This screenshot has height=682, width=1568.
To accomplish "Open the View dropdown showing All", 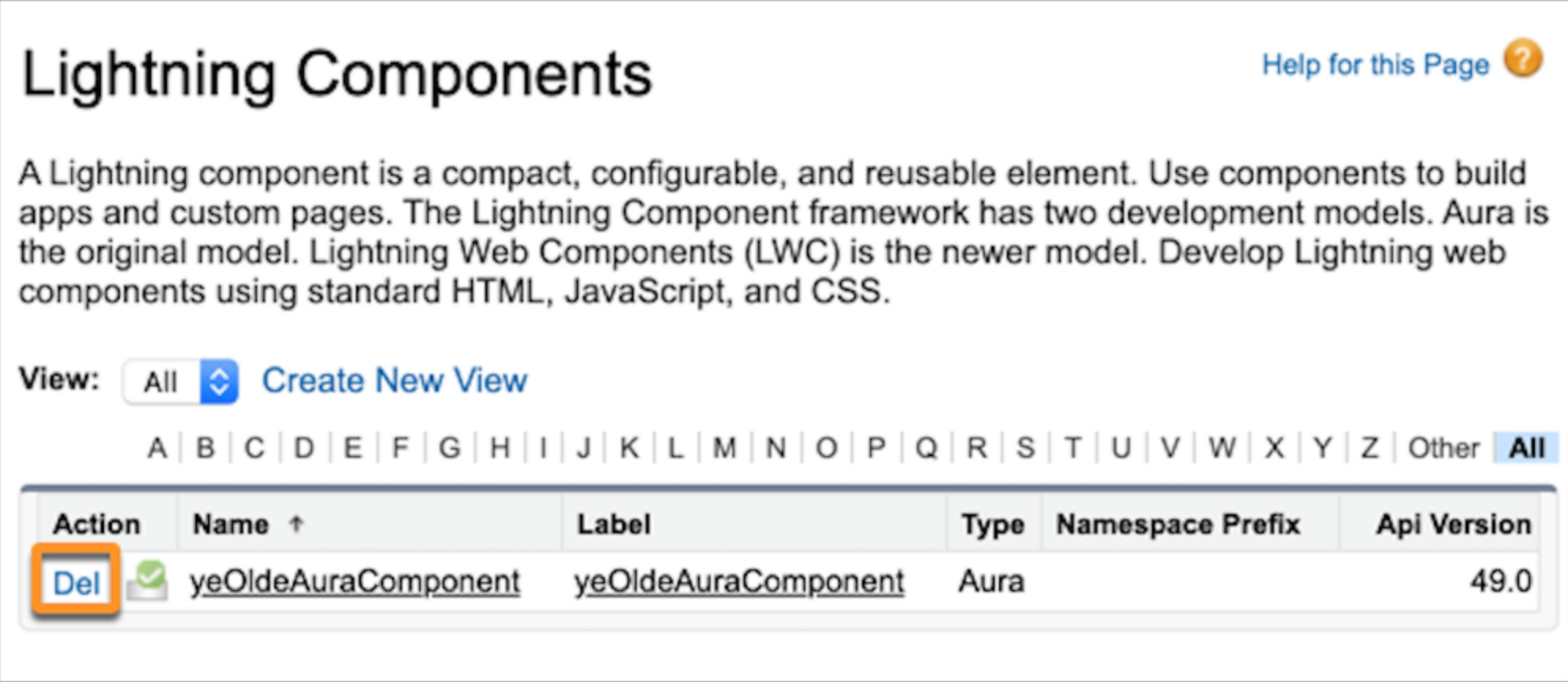I will point(180,382).
